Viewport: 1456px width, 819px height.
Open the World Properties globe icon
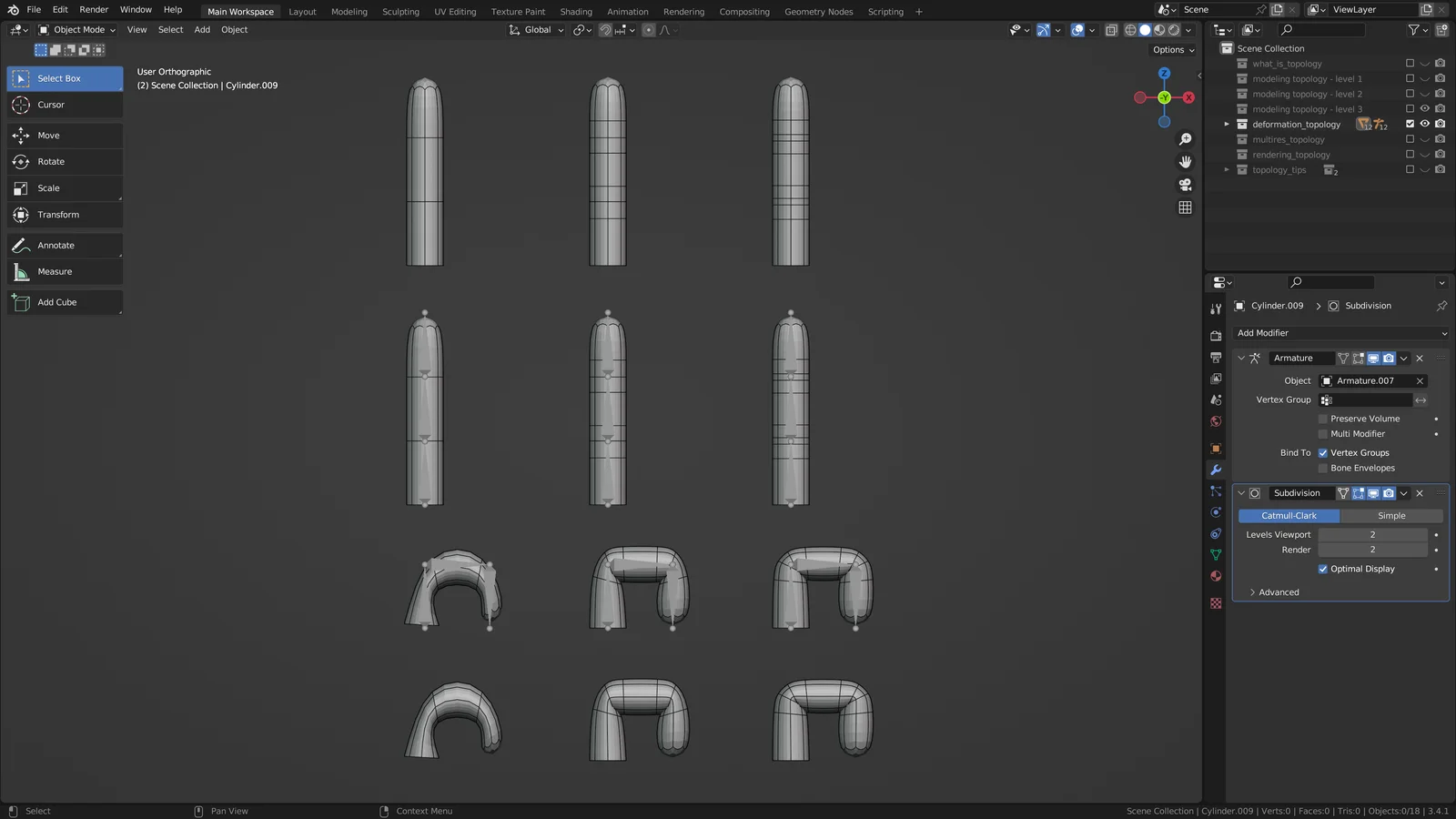pos(1216,421)
